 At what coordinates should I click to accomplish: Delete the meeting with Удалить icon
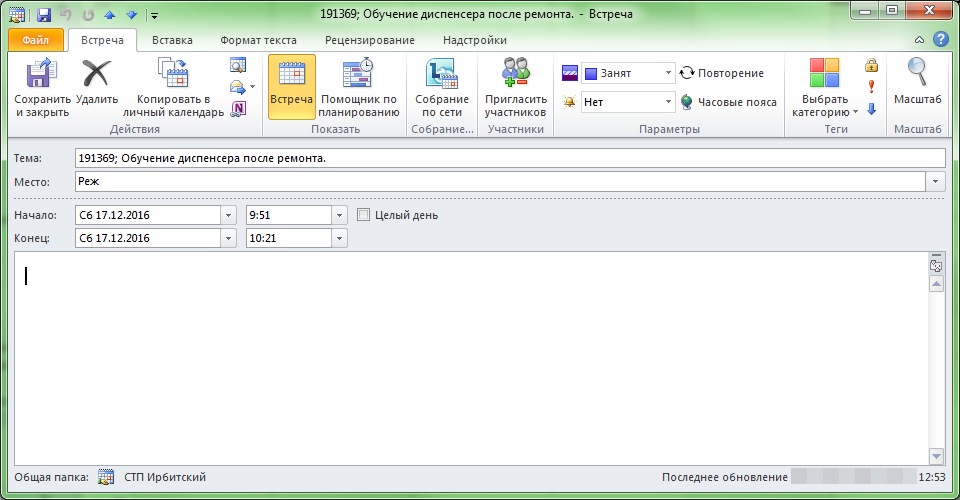coord(97,86)
